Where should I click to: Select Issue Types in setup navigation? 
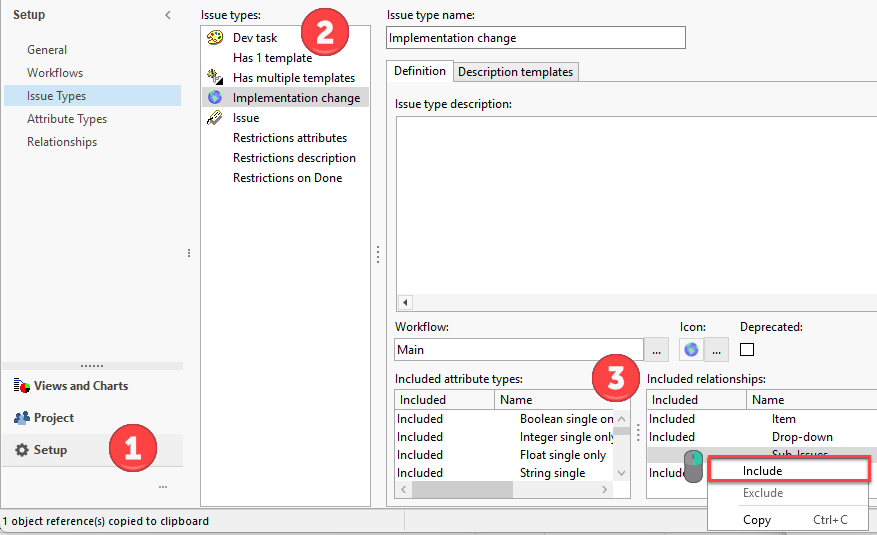92,96
